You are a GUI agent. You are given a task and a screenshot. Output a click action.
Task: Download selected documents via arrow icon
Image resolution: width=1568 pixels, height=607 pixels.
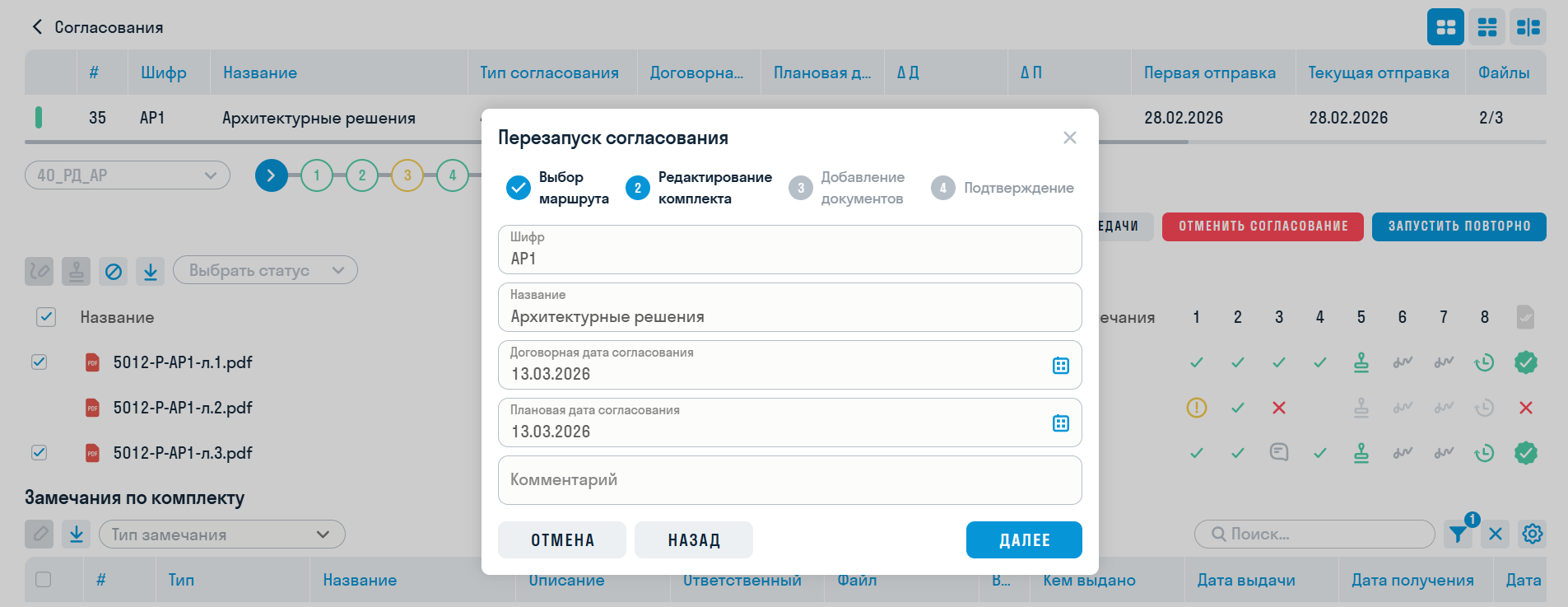pyautogui.click(x=151, y=271)
